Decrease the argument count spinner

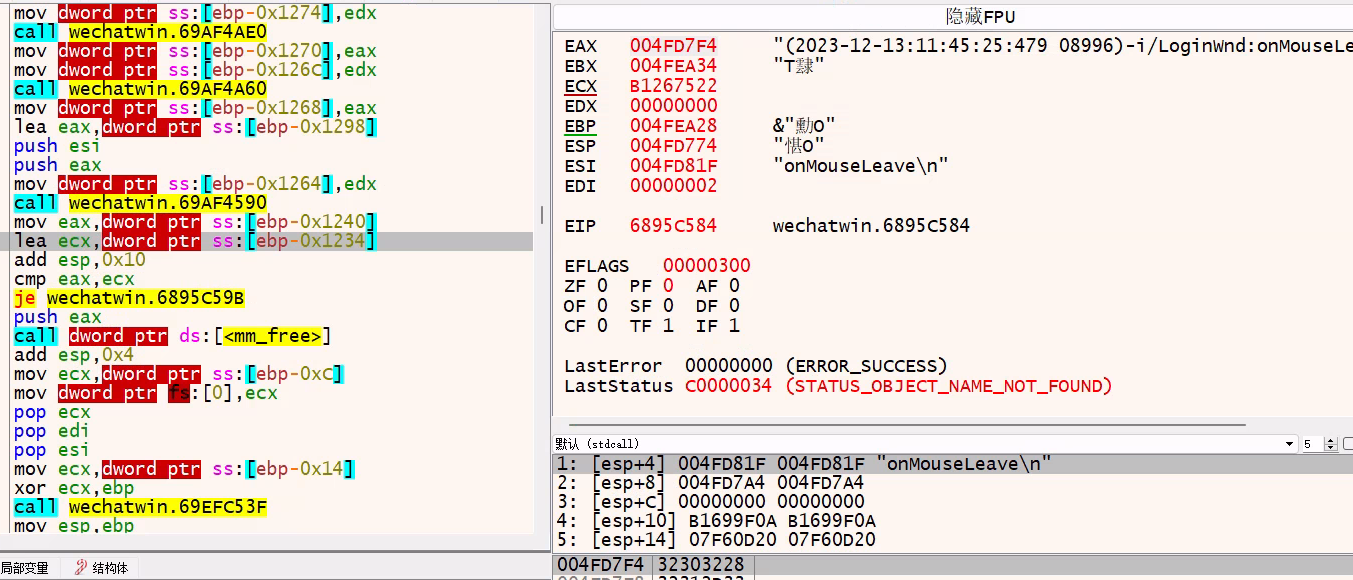(1331, 448)
